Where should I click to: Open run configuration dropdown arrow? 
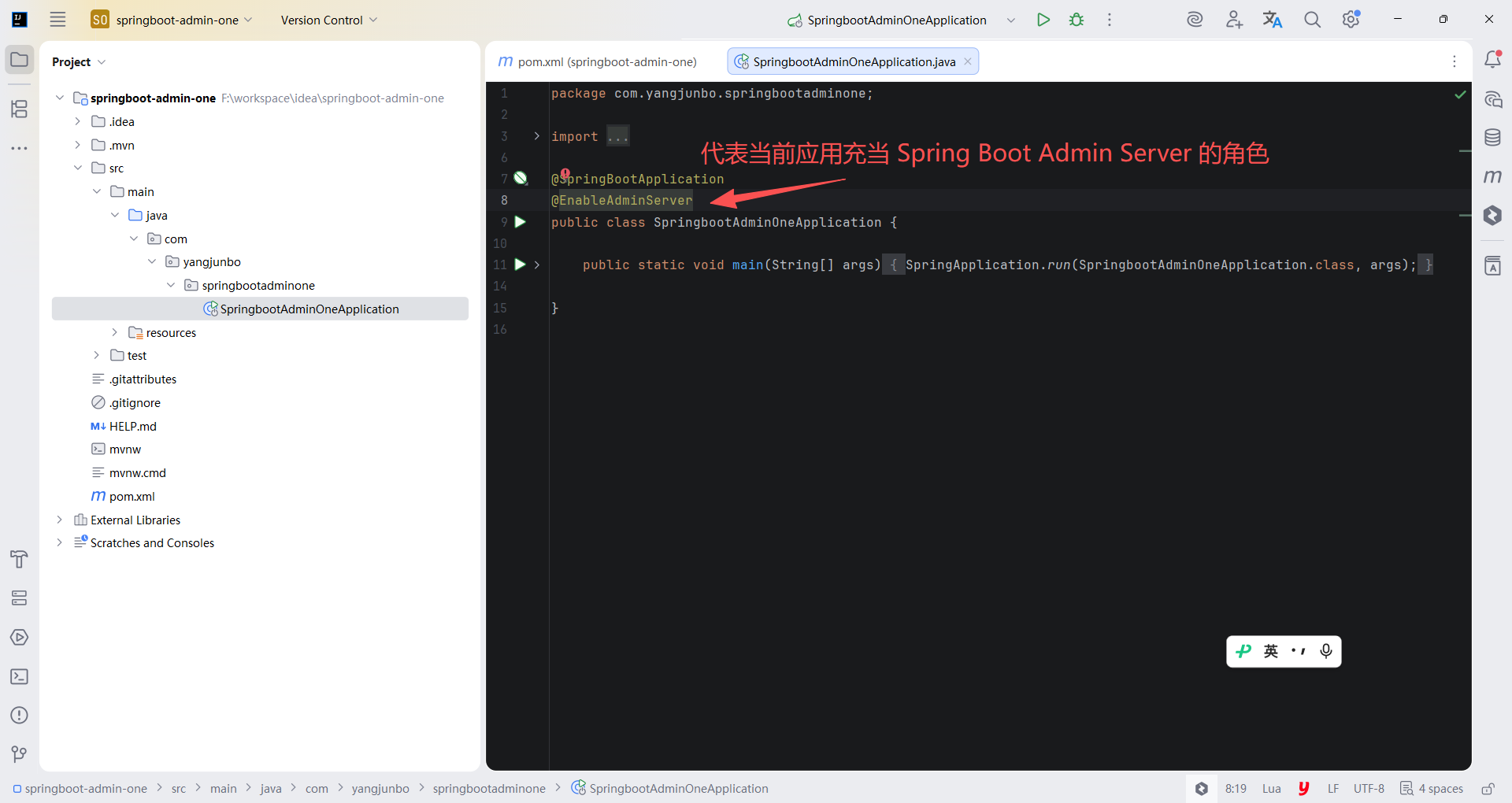1011,20
